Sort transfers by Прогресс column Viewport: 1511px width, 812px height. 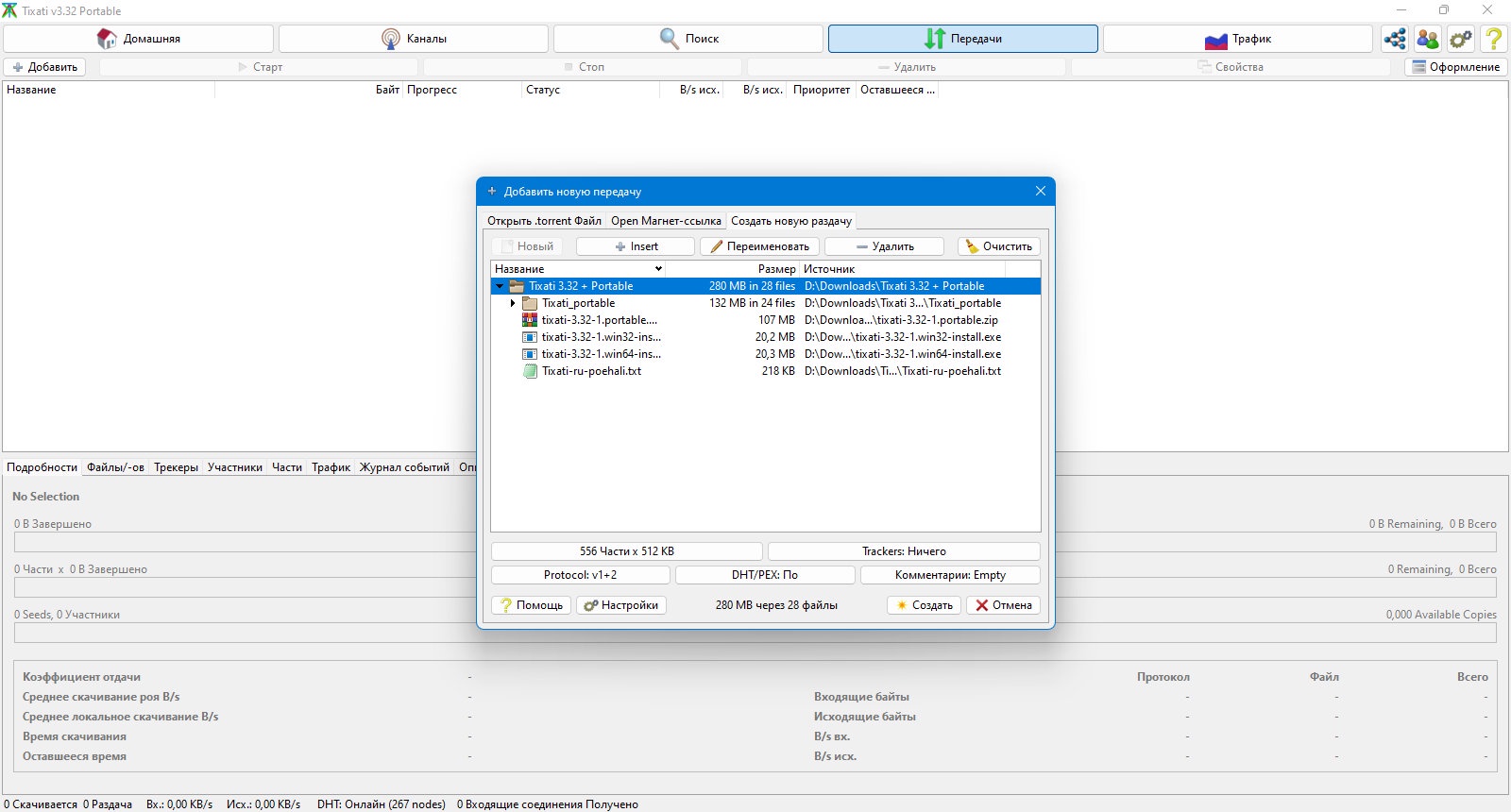pyautogui.click(x=463, y=90)
